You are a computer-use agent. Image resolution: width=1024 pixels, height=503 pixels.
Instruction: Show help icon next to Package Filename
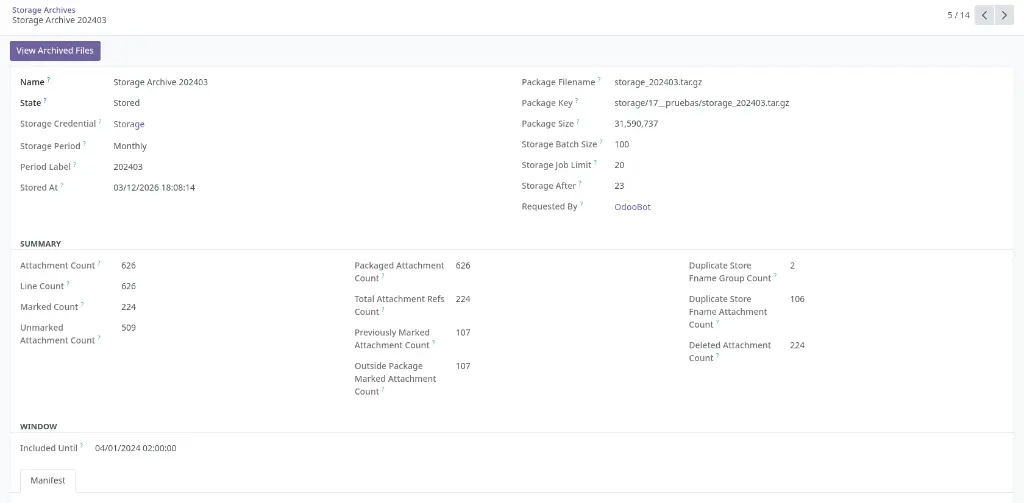pyautogui.click(x=600, y=79)
